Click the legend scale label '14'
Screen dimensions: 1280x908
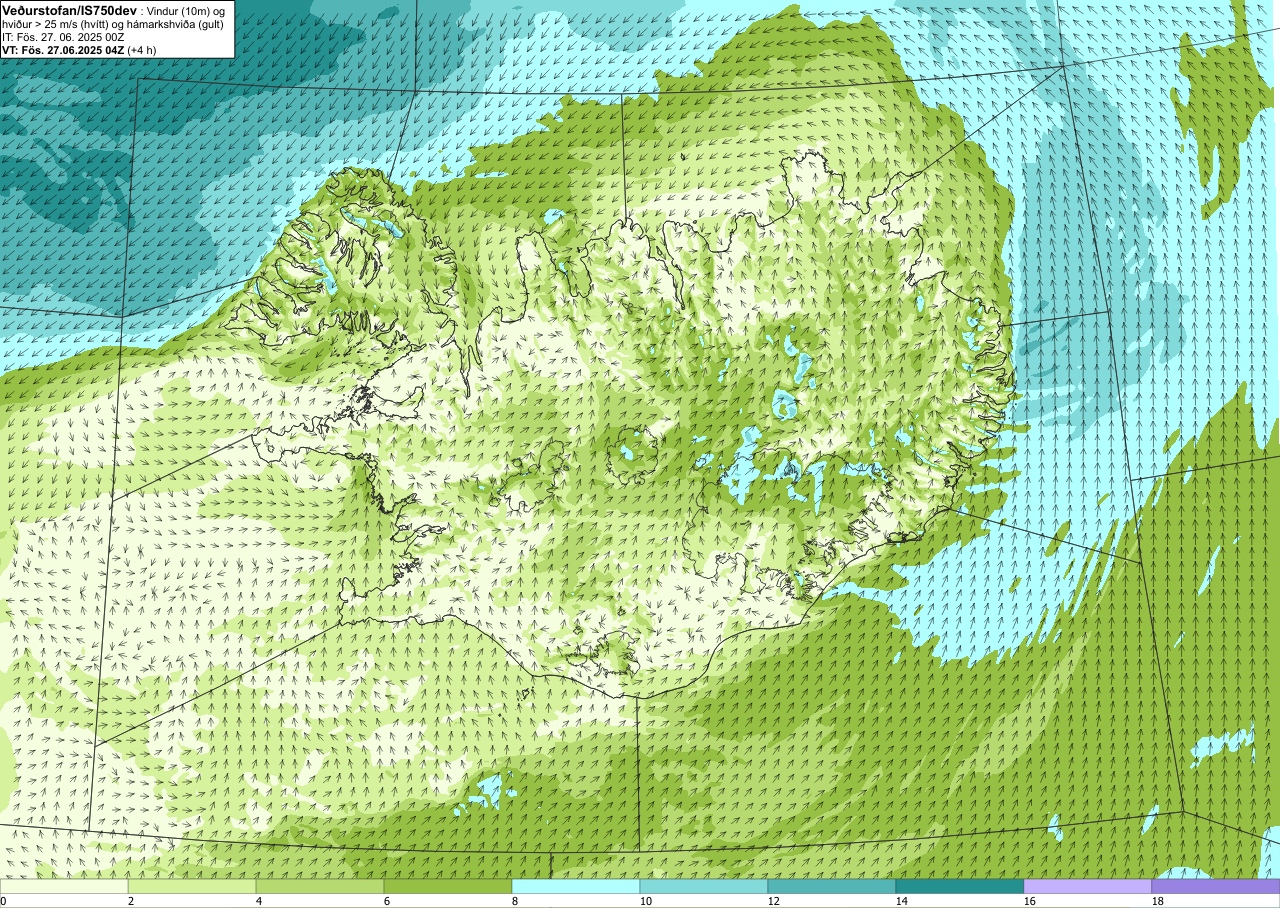coord(902,901)
